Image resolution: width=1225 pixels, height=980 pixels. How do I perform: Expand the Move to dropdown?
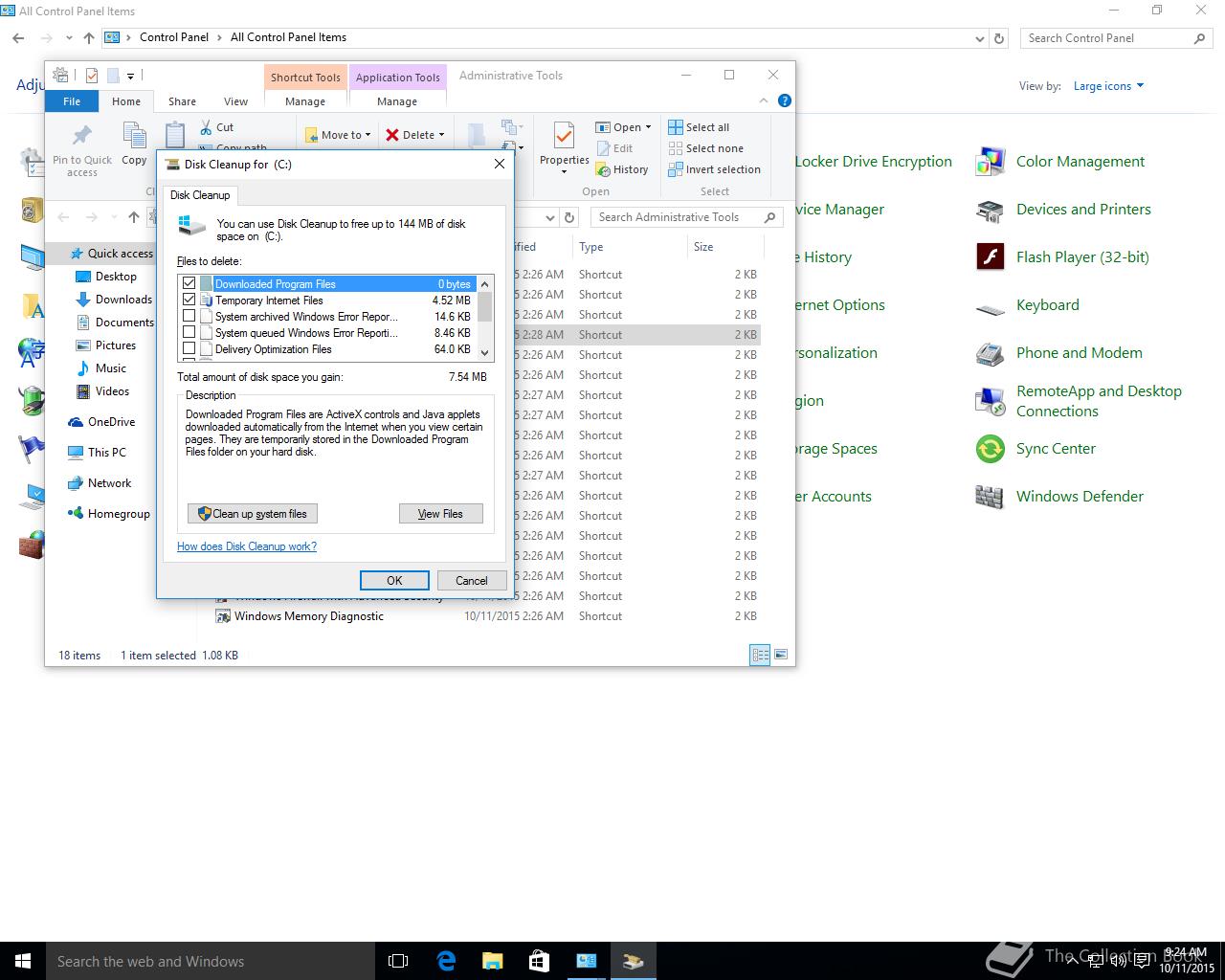pos(369,135)
